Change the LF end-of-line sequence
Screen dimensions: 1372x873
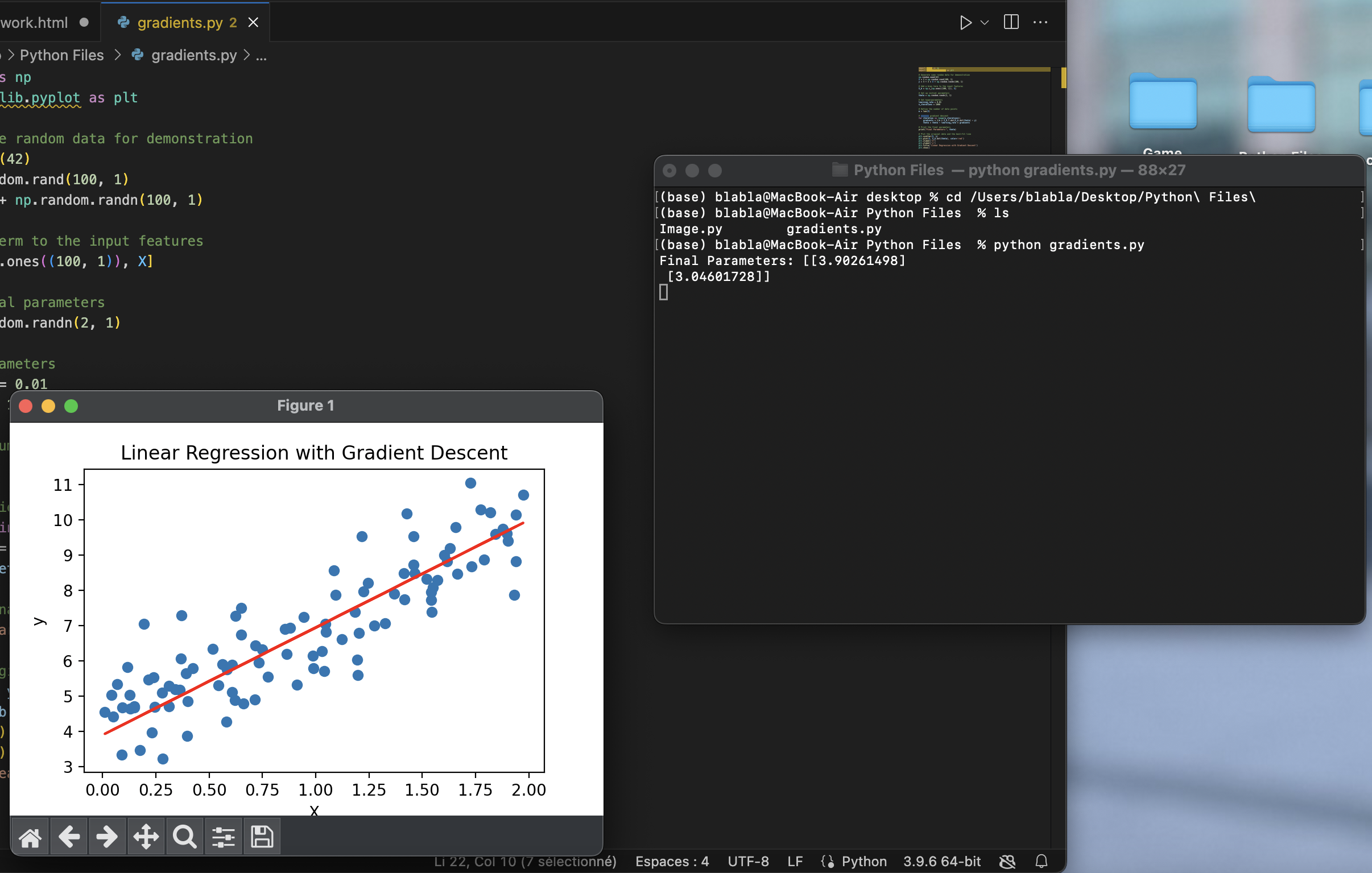(795, 861)
